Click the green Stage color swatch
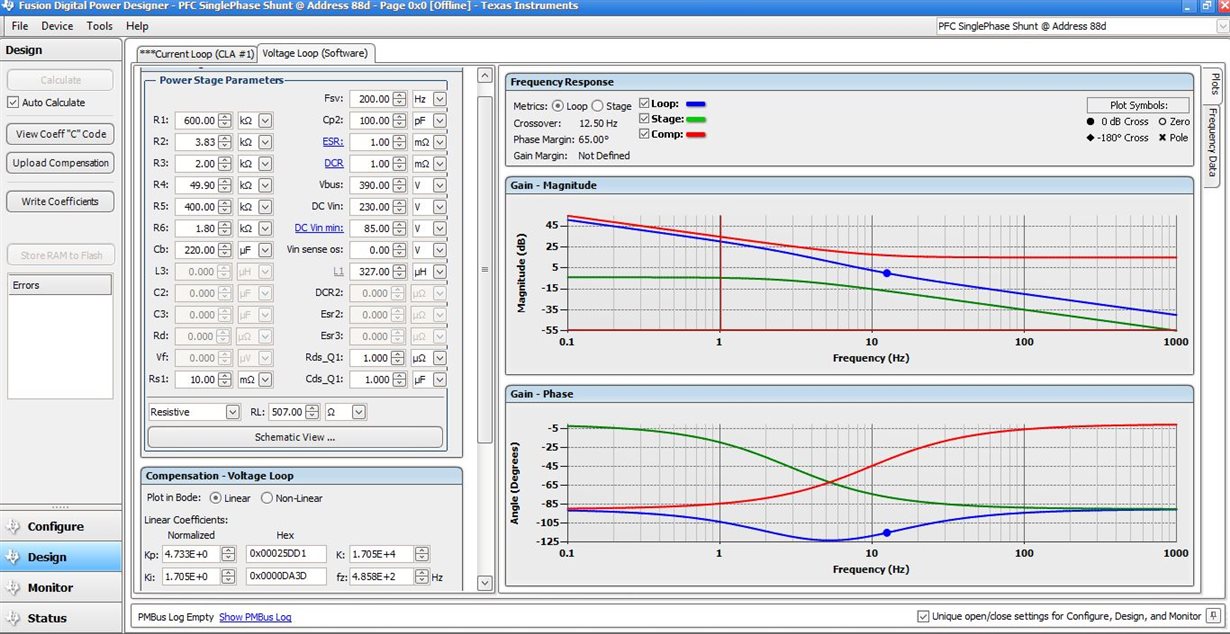1230x634 pixels. [695, 119]
